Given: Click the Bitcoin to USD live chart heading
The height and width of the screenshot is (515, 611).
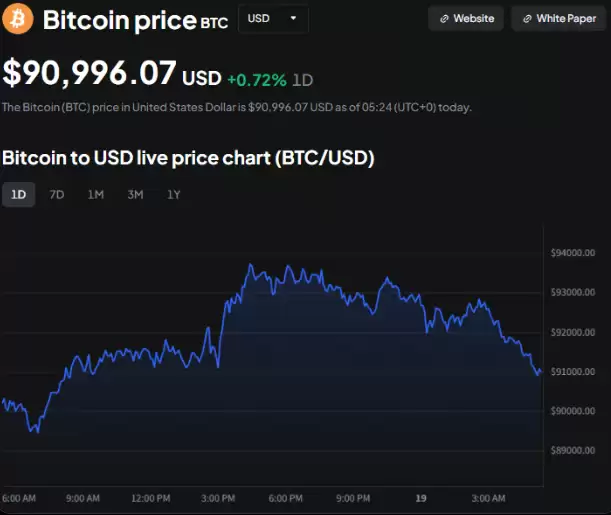Looking at the screenshot, I should pyautogui.click(x=188, y=158).
